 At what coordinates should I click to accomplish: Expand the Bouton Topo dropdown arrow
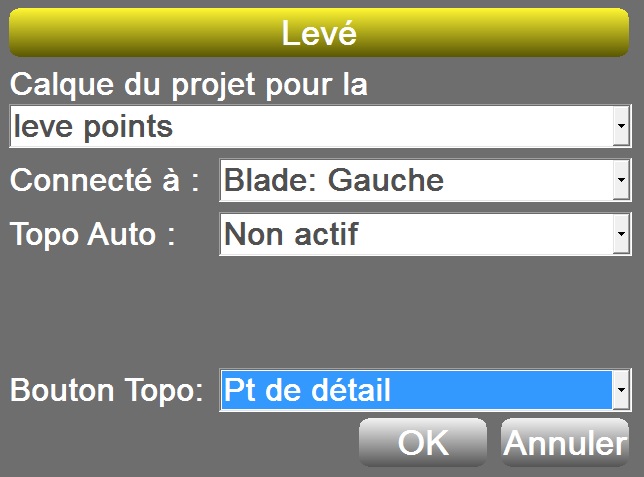click(622, 390)
